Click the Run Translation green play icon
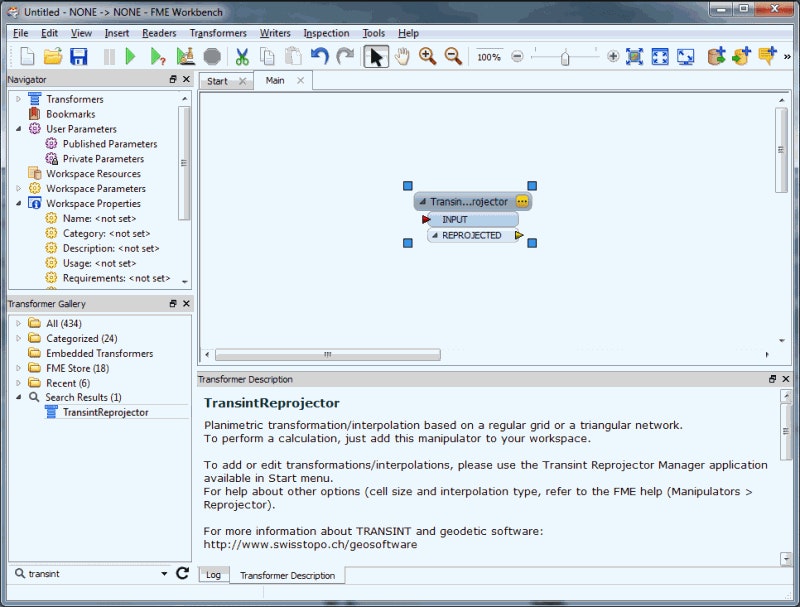Viewport: 800px width, 607px height. pyautogui.click(x=130, y=57)
